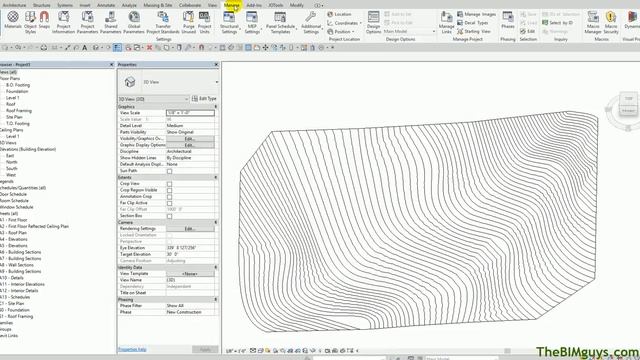Click the ViewCube TOP face

[x=629, y=99]
